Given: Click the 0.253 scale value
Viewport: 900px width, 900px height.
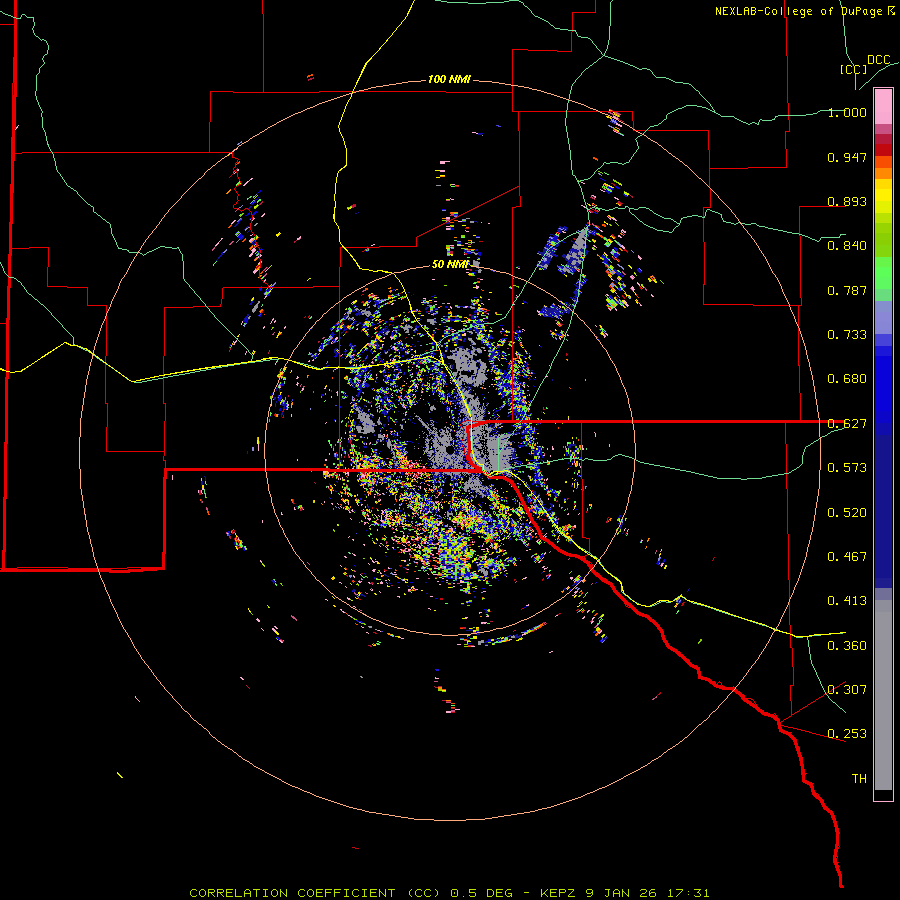Looking at the screenshot, I should point(847,734).
